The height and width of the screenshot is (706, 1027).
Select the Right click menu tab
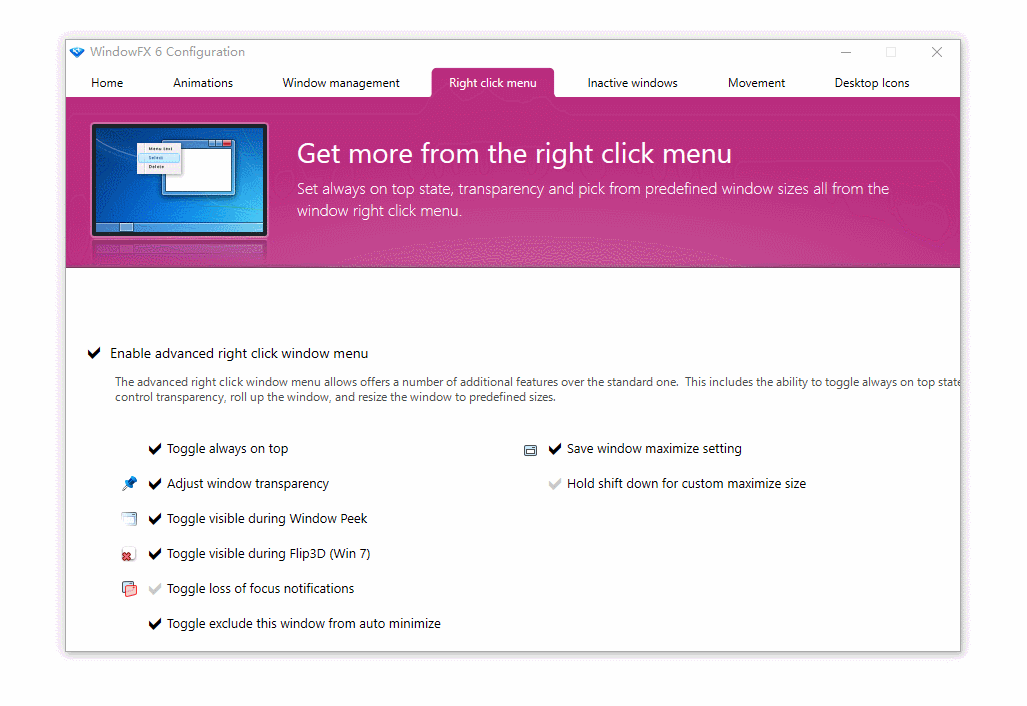(493, 83)
